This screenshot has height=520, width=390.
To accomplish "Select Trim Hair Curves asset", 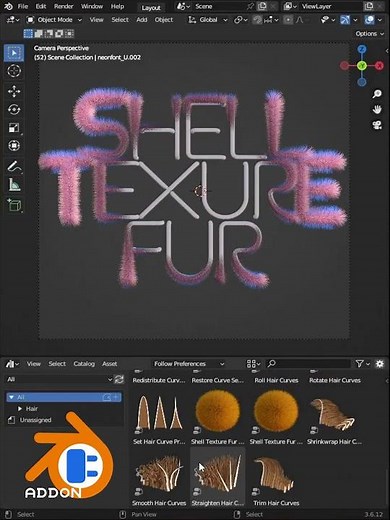I will (x=276, y=479).
